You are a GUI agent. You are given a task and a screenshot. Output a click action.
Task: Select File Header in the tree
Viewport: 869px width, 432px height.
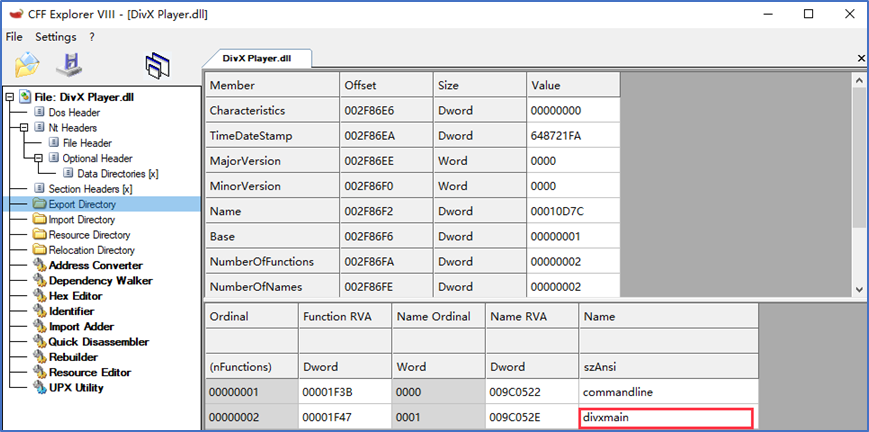[x=87, y=143]
